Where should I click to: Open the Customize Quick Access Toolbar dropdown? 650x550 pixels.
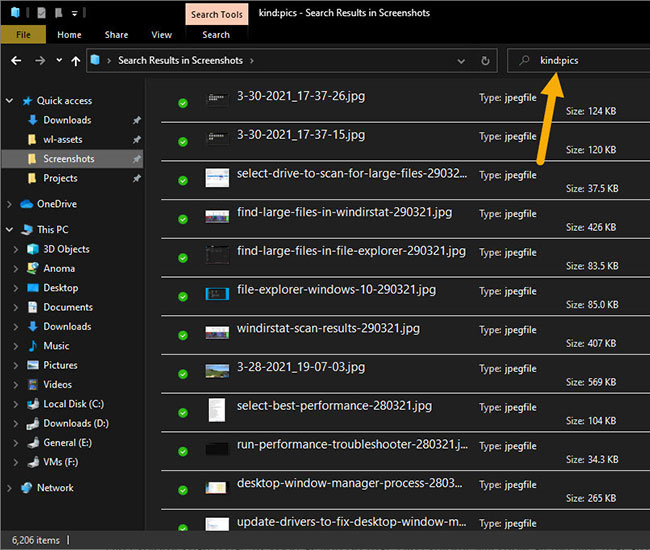point(75,13)
